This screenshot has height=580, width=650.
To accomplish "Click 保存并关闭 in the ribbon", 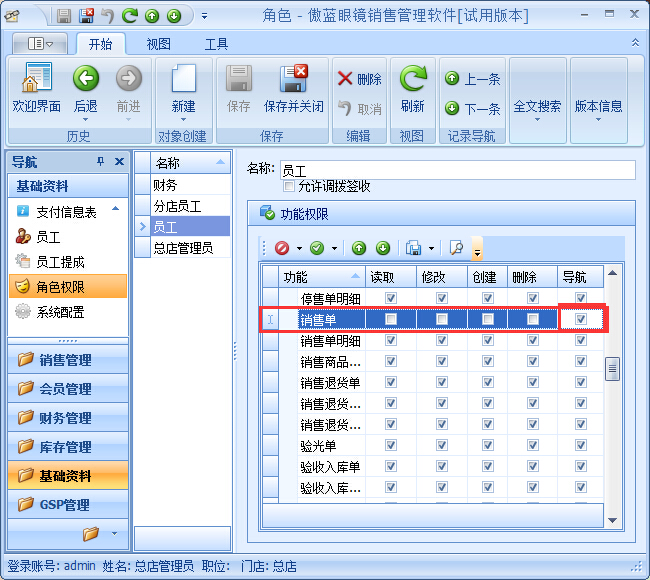I will [293, 90].
